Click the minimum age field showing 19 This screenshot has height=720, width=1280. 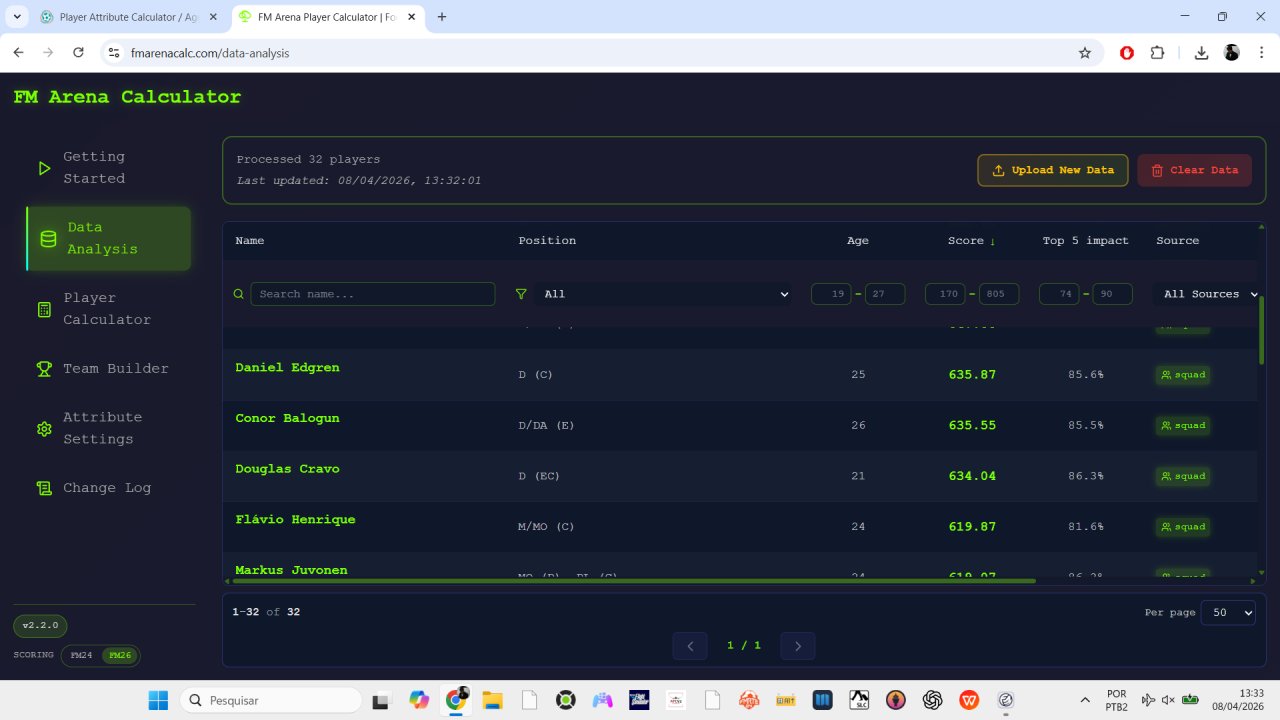pos(831,294)
